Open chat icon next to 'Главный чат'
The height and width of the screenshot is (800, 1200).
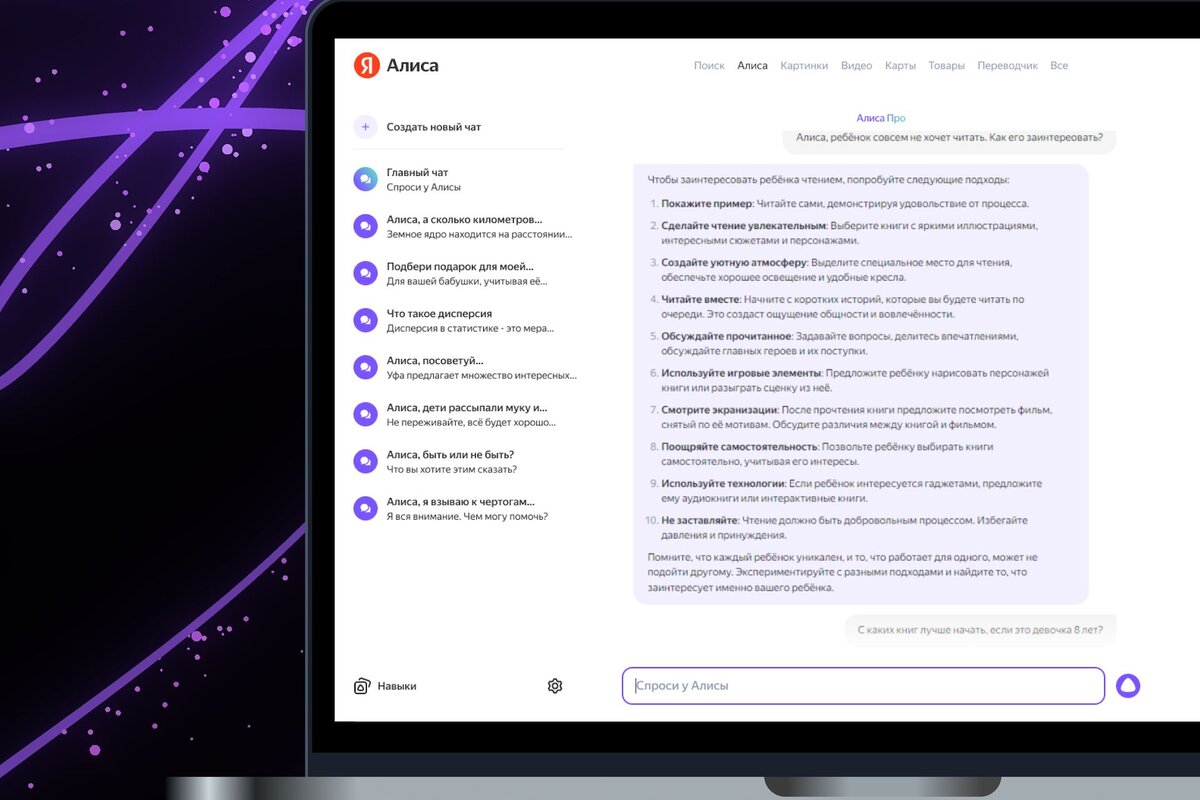click(x=365, y=179)
